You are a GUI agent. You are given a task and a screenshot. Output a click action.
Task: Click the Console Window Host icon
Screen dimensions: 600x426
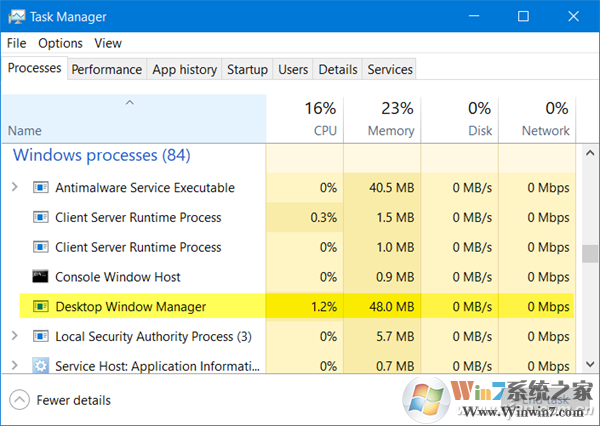click(41, 277)
